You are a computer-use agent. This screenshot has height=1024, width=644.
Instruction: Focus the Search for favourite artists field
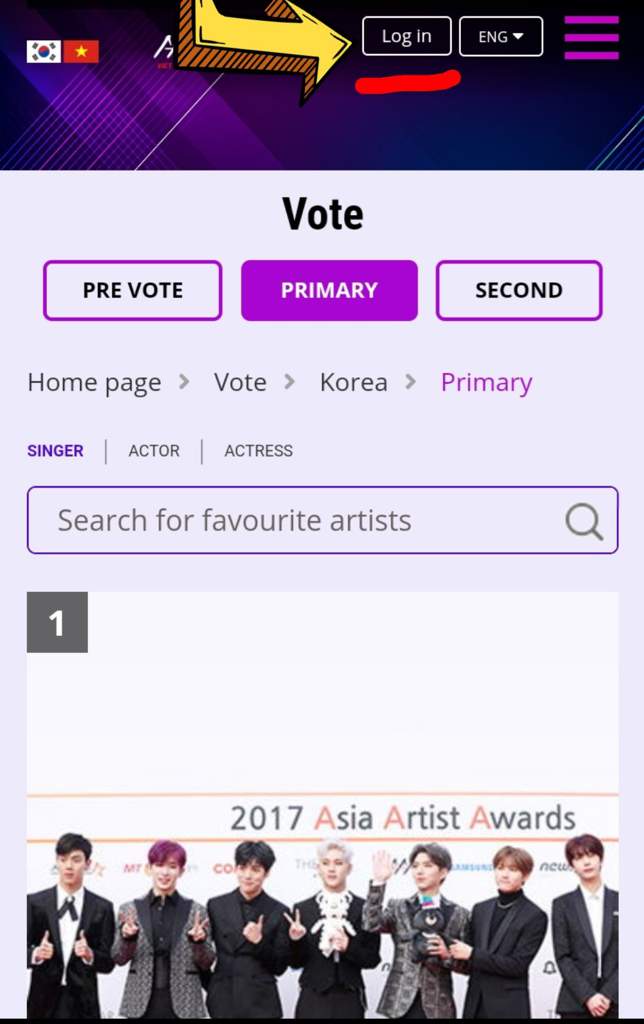coord(323,520)
